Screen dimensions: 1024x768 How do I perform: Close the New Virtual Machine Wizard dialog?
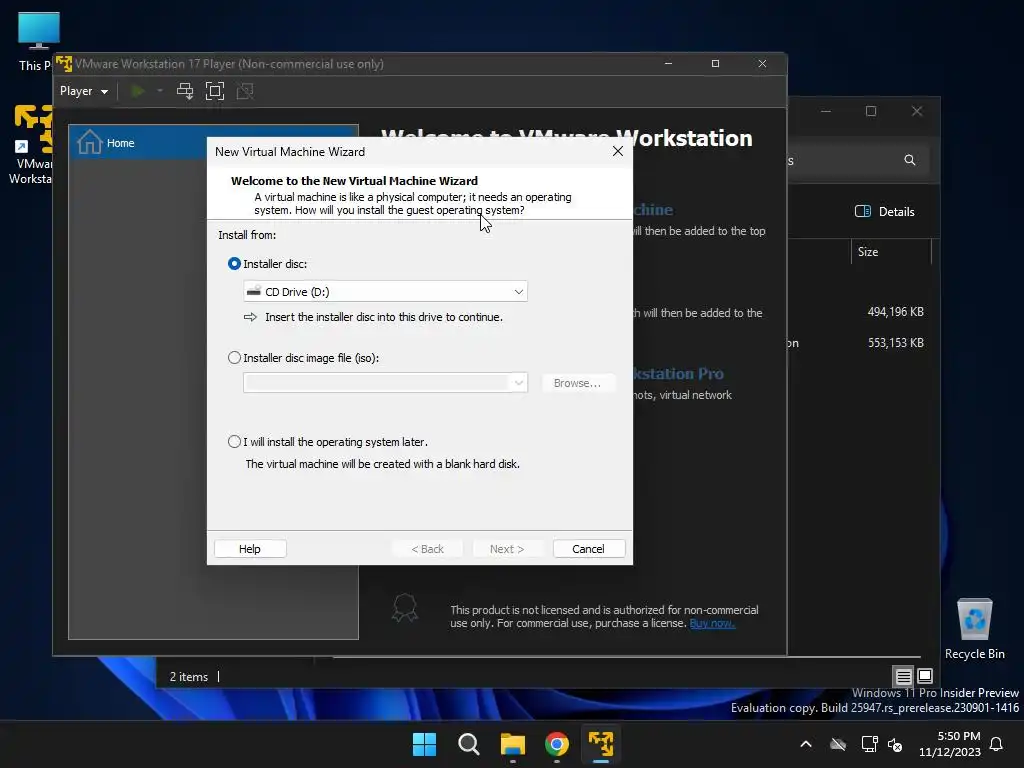(x=617, y=152)
